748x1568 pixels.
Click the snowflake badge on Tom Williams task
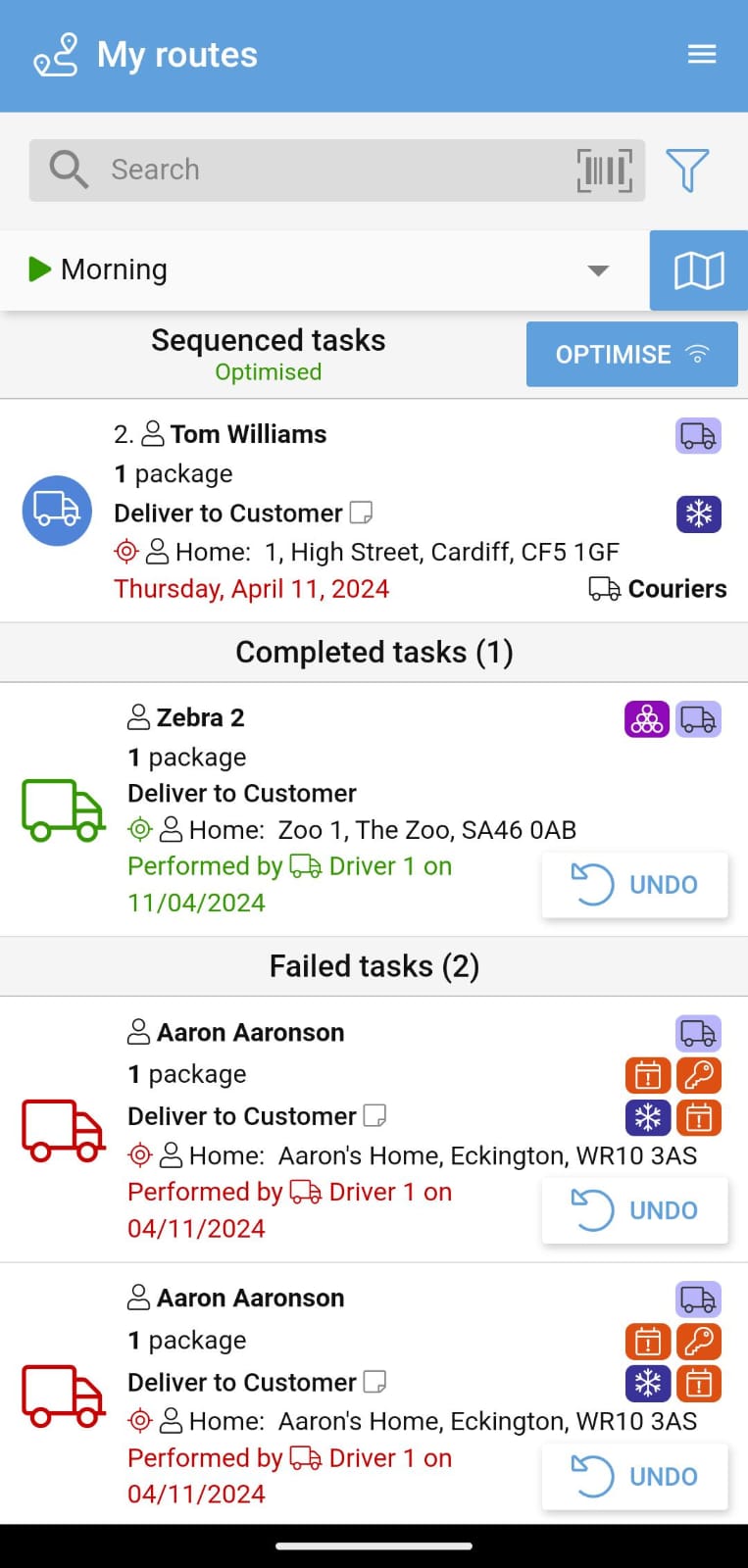point(699,514)
